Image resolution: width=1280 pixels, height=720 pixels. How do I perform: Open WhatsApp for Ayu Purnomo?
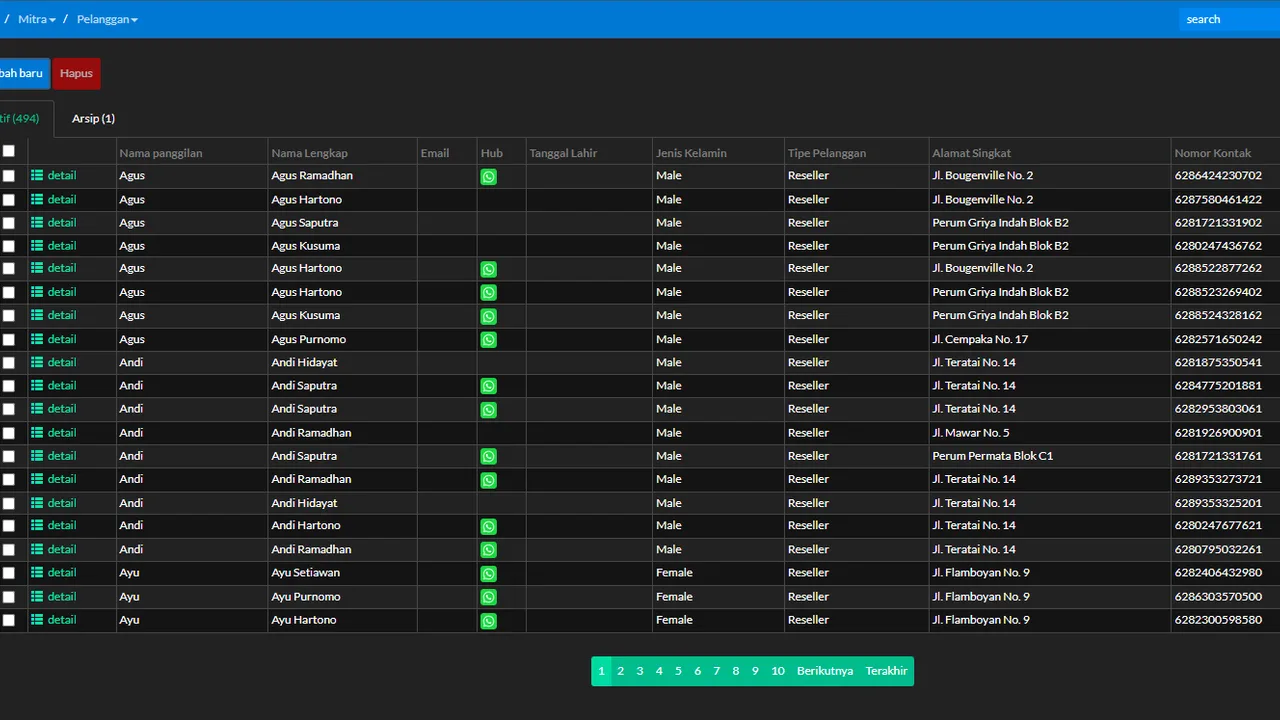[488, 597]
